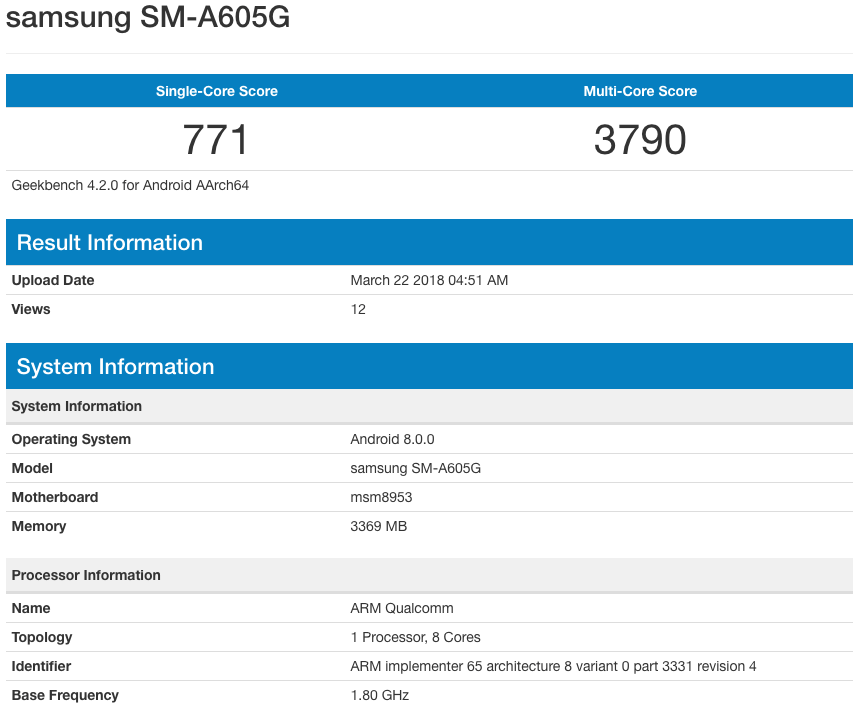The width and height of the screenshot is (858, 726).
Task: Click the msm8953 motherboard value
Action: pyautogui.click(x=381, y=497)
